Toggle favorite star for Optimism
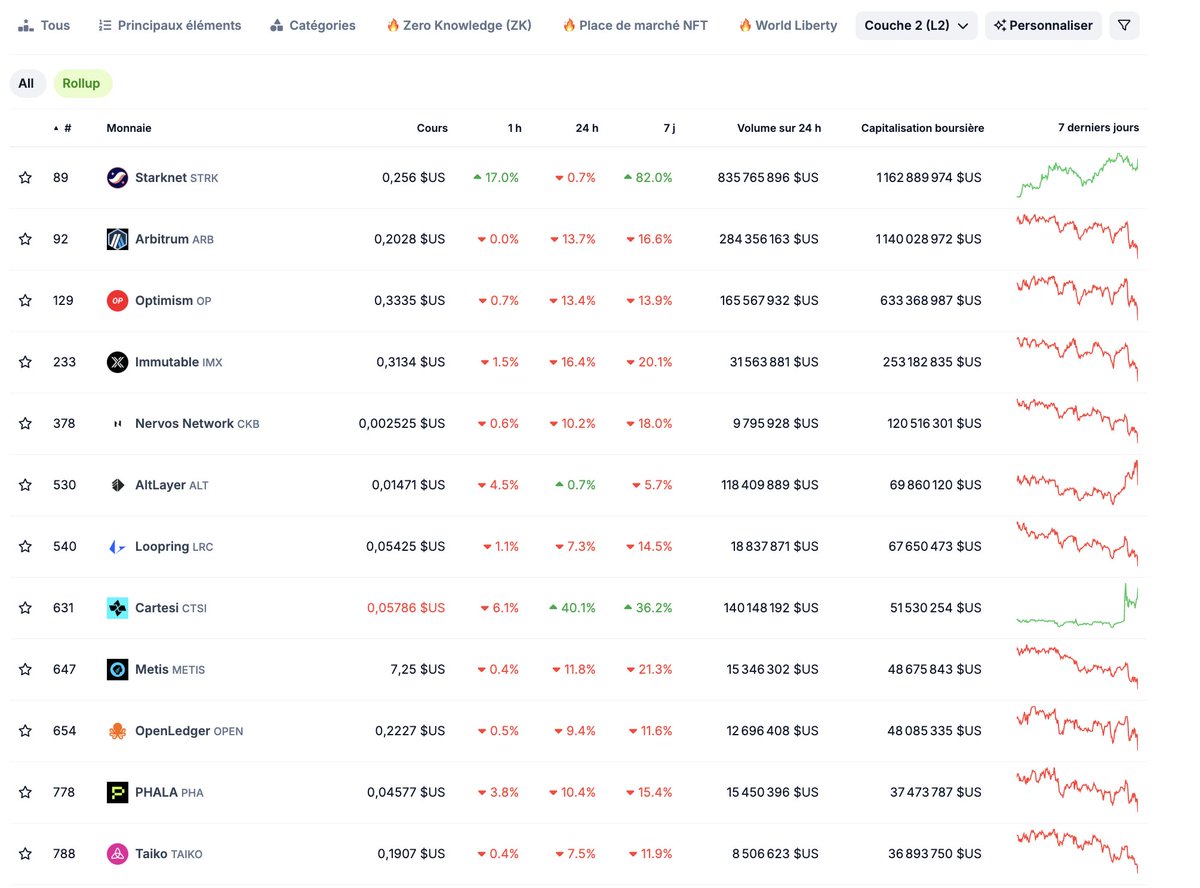Viewport: 1200px width, 888px height. 25,301
